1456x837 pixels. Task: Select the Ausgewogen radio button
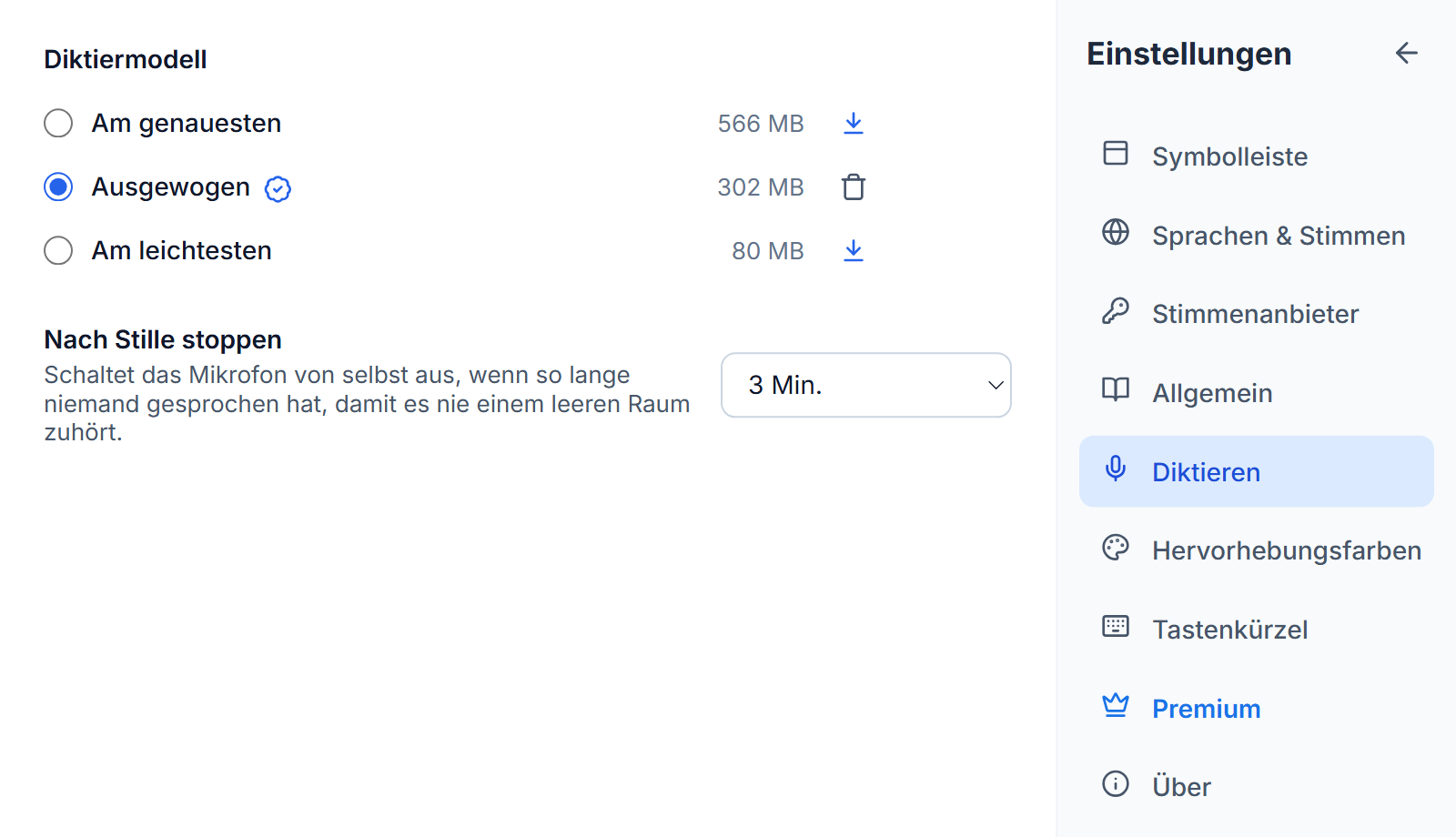click(x=58, y=187)
